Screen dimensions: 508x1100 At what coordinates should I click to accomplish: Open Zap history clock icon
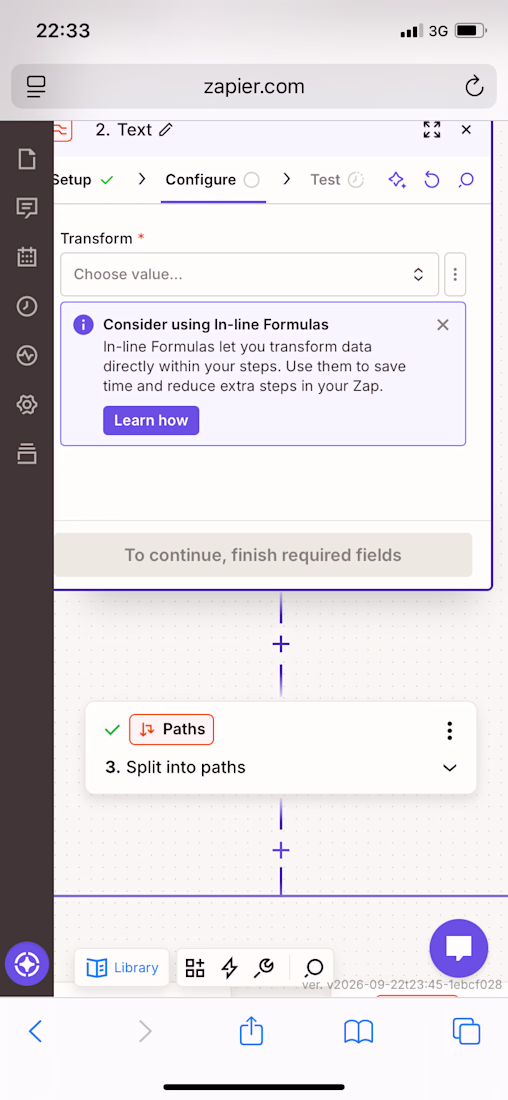tap(27, 306)
